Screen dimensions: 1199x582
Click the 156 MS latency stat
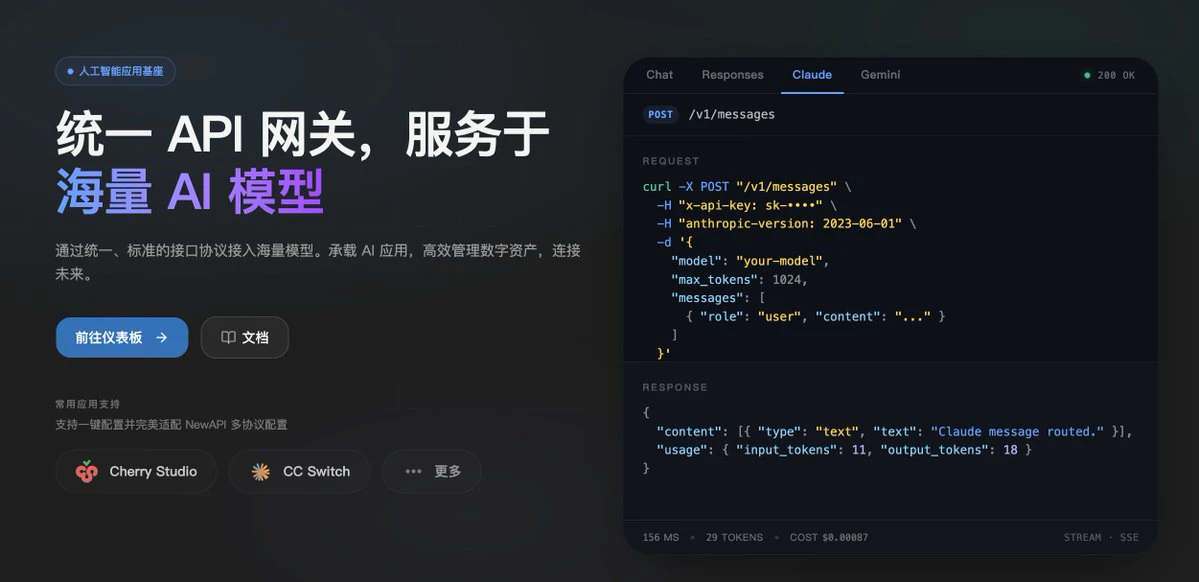(x=661, y=538)
